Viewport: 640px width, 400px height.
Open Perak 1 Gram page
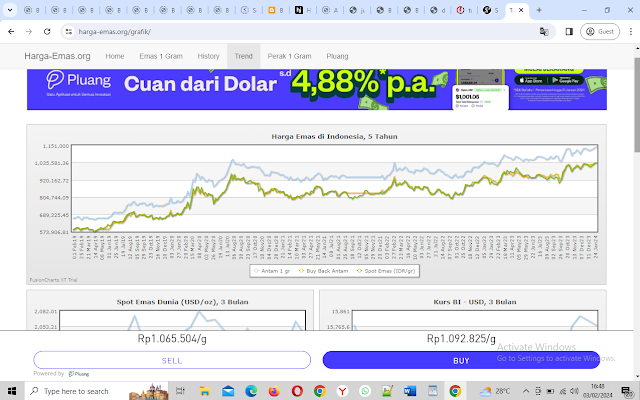click(289, 56)
